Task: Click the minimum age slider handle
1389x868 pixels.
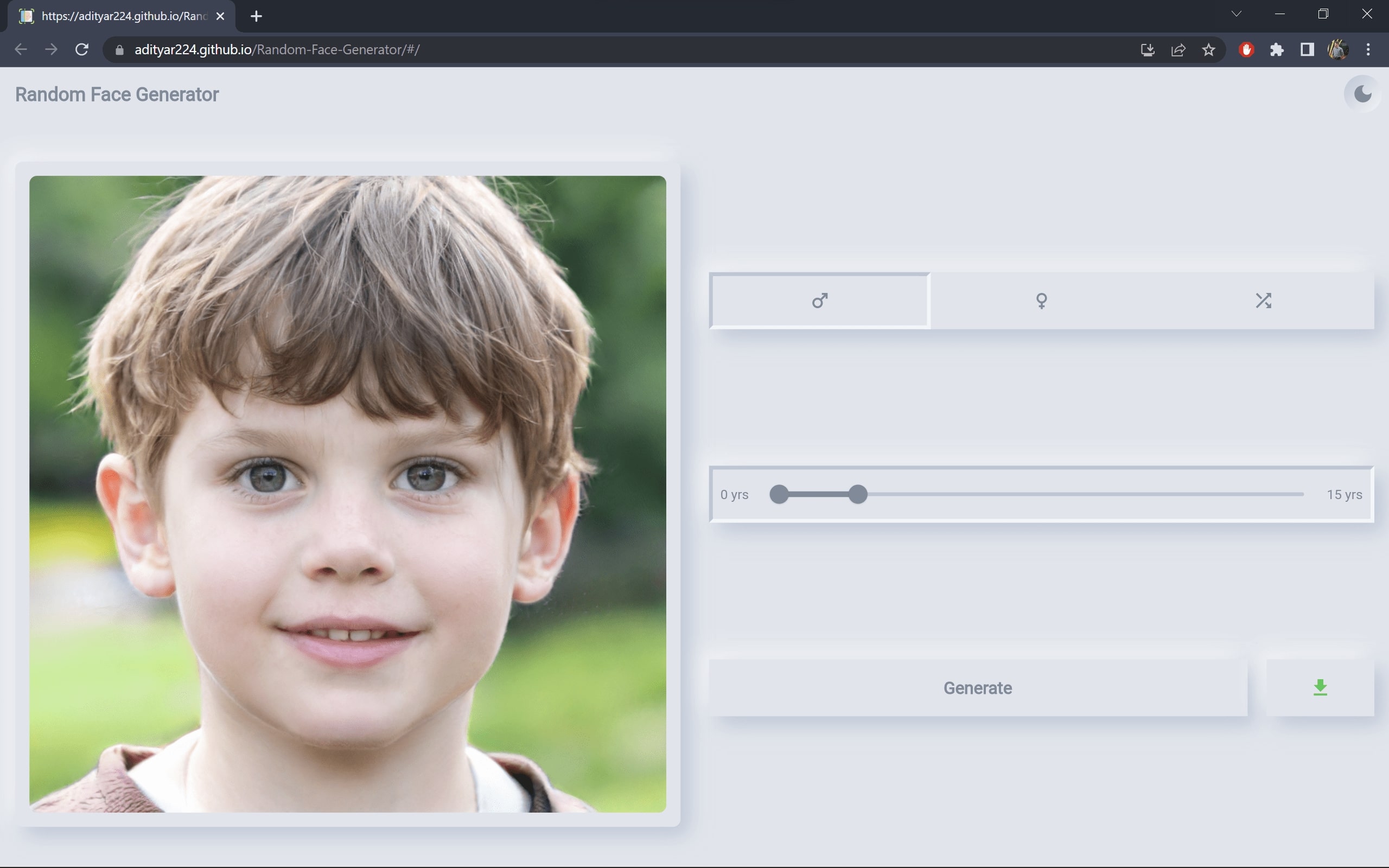Action: (x=779, y=494)
